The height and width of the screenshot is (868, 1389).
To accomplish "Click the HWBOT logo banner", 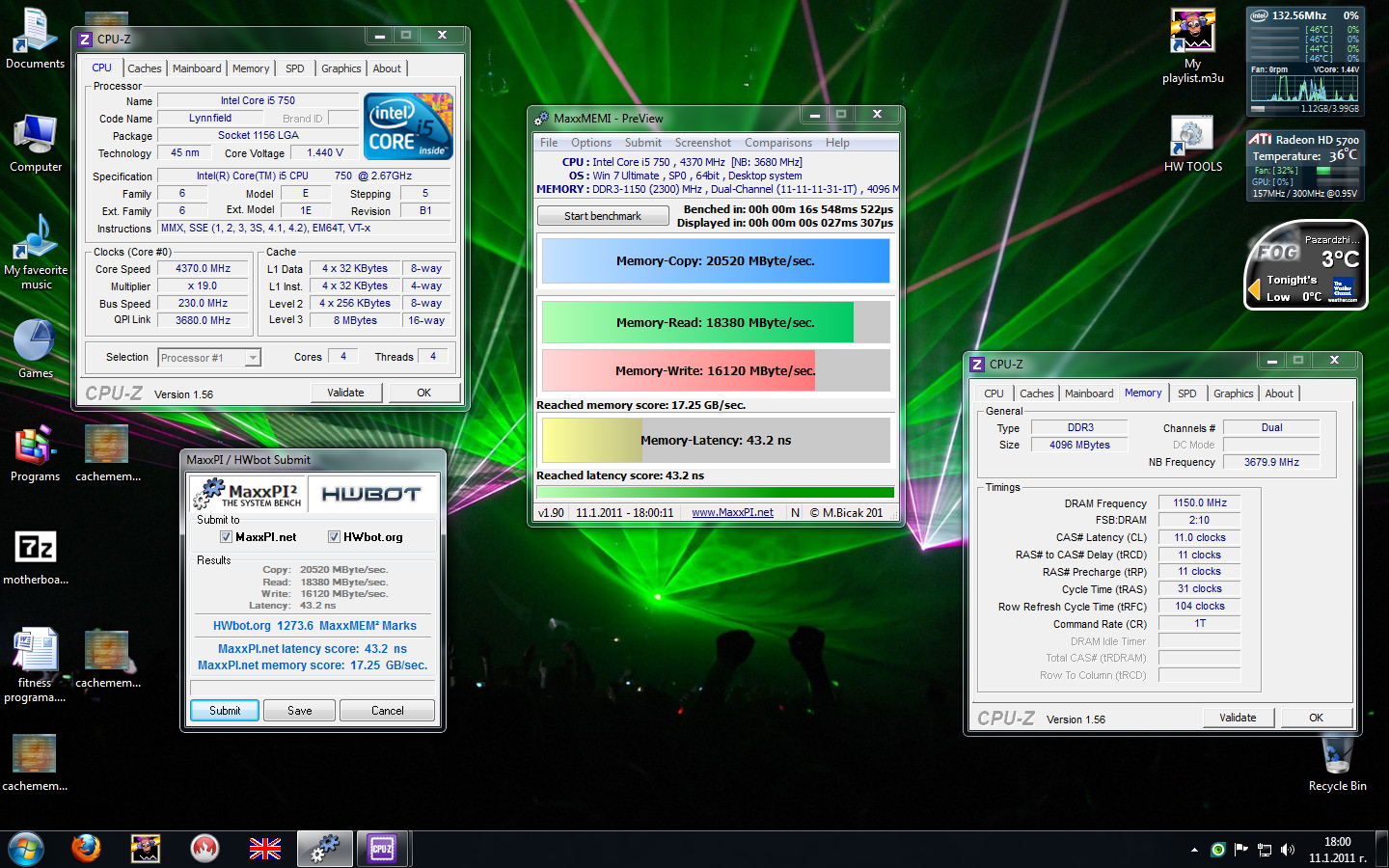I will tap(371, 495).
